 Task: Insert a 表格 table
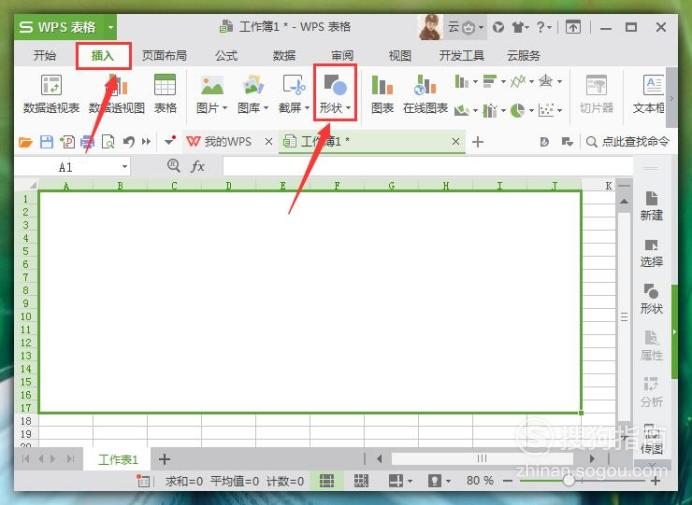pyautogui.click(x=165, y=94)
